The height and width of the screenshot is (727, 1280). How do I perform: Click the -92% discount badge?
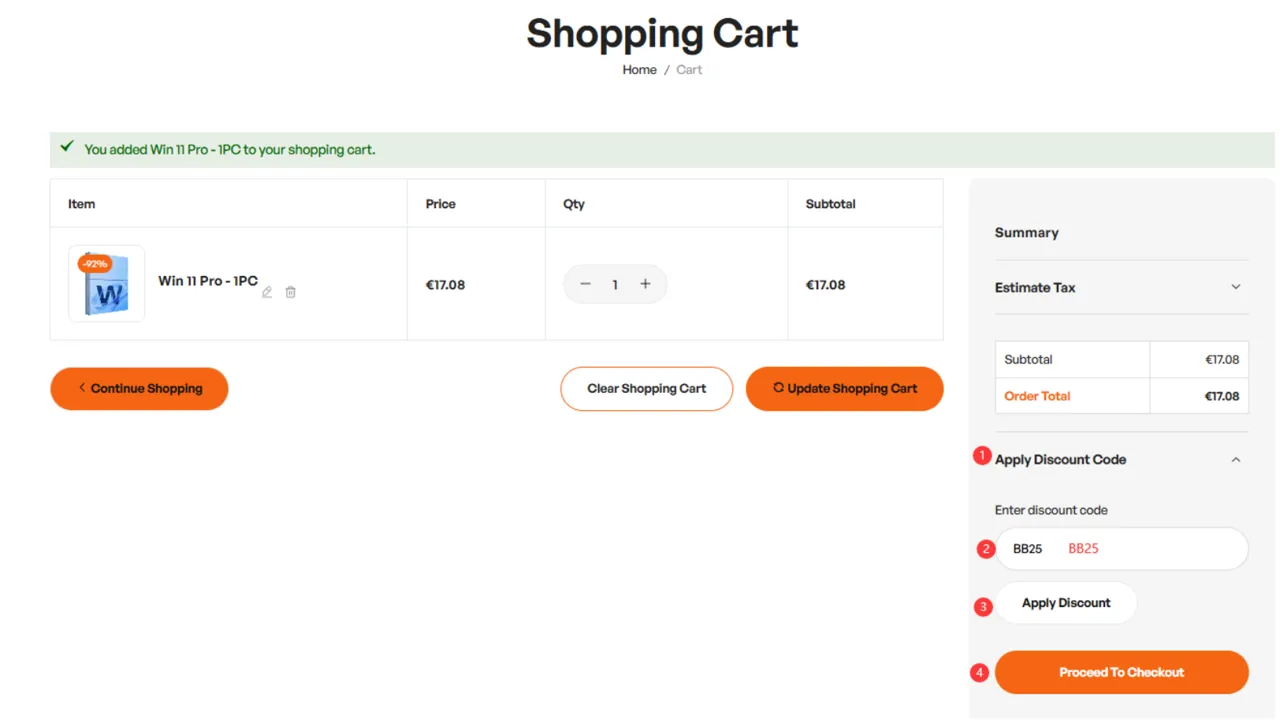click(x=94, y=264)
